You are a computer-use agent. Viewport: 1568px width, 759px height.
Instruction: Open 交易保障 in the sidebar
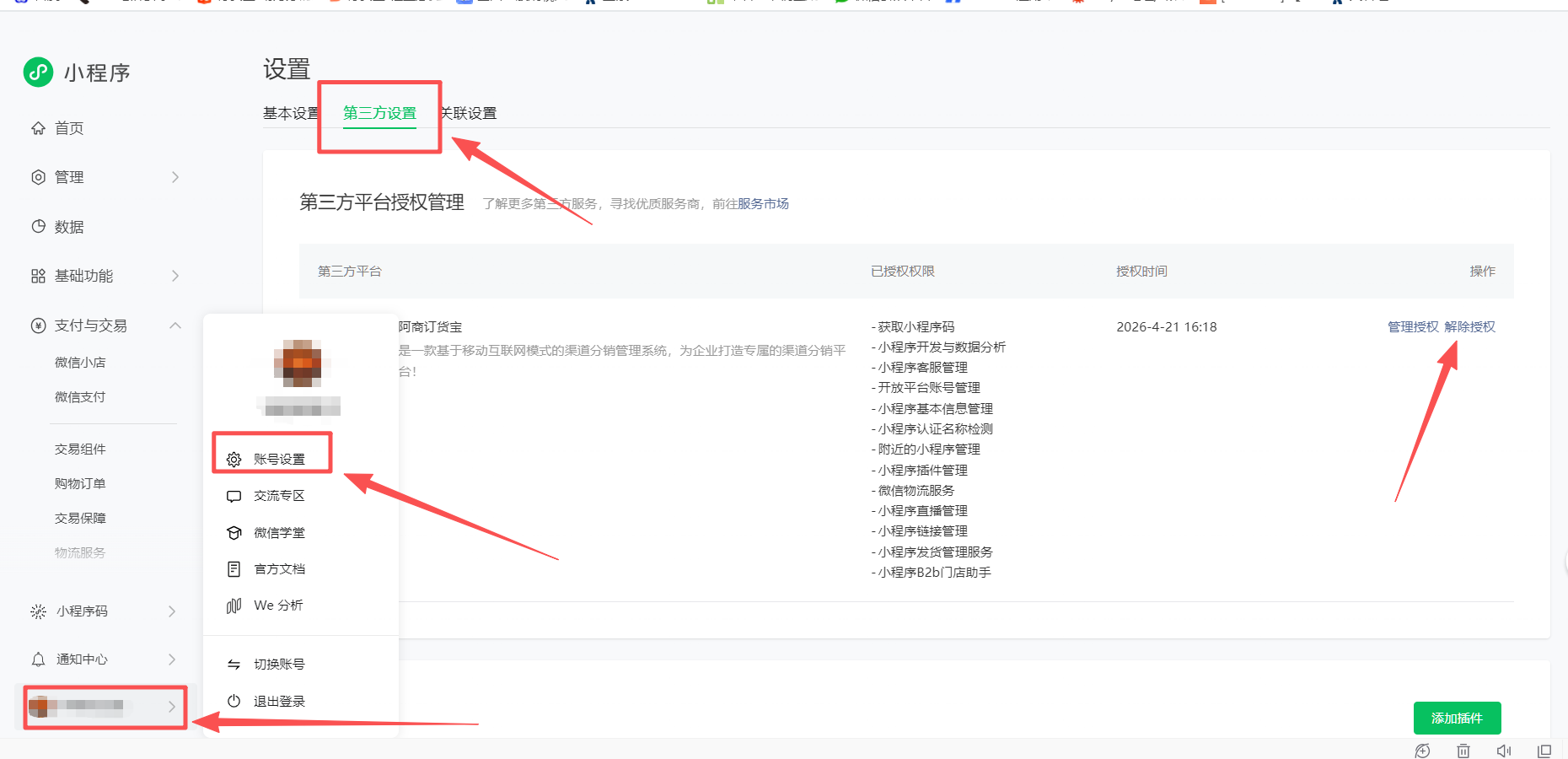coord(80,519)
